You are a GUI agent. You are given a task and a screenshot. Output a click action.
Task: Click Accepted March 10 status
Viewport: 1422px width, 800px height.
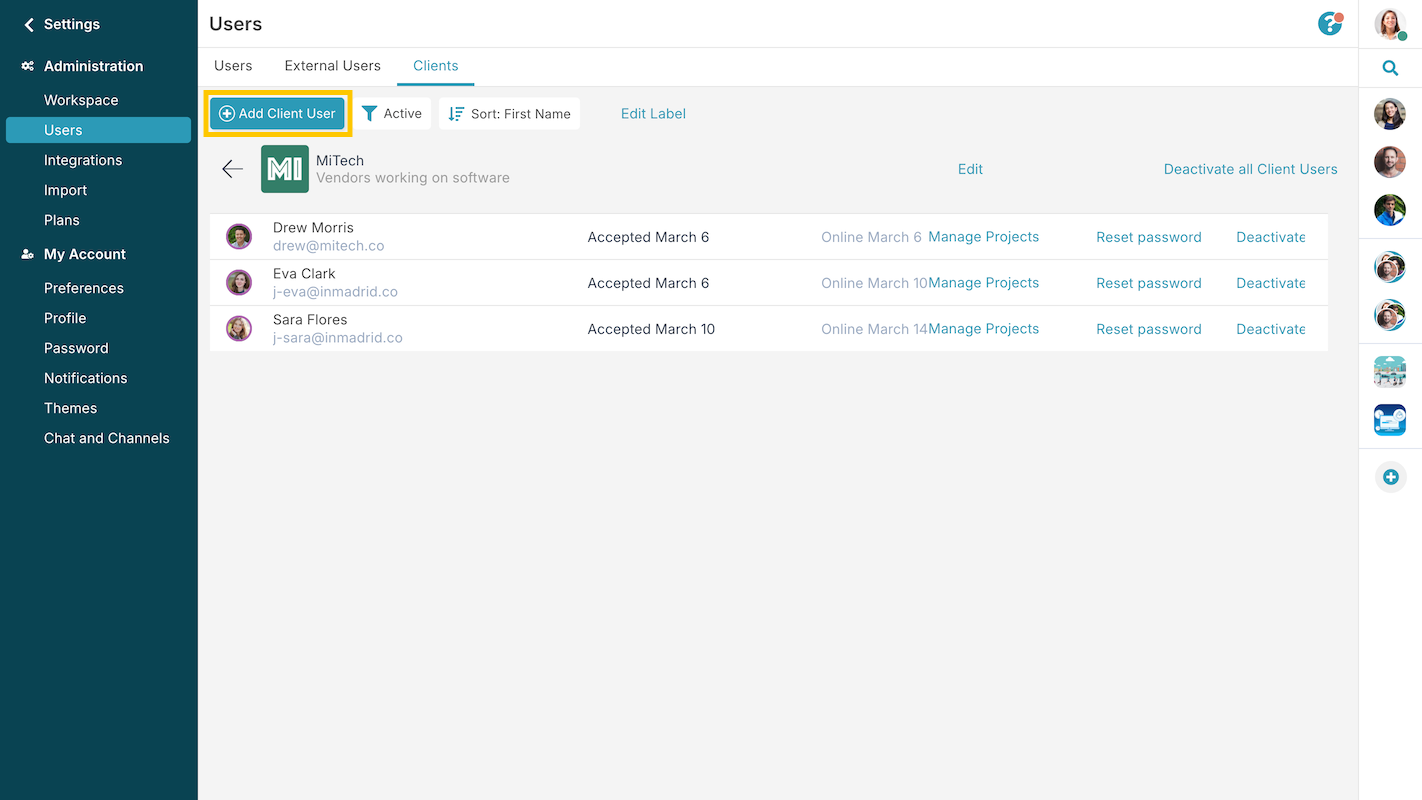651,329
